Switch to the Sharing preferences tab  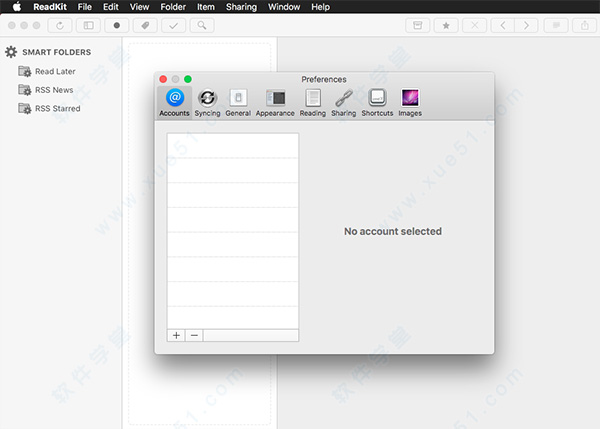[344, 103]
